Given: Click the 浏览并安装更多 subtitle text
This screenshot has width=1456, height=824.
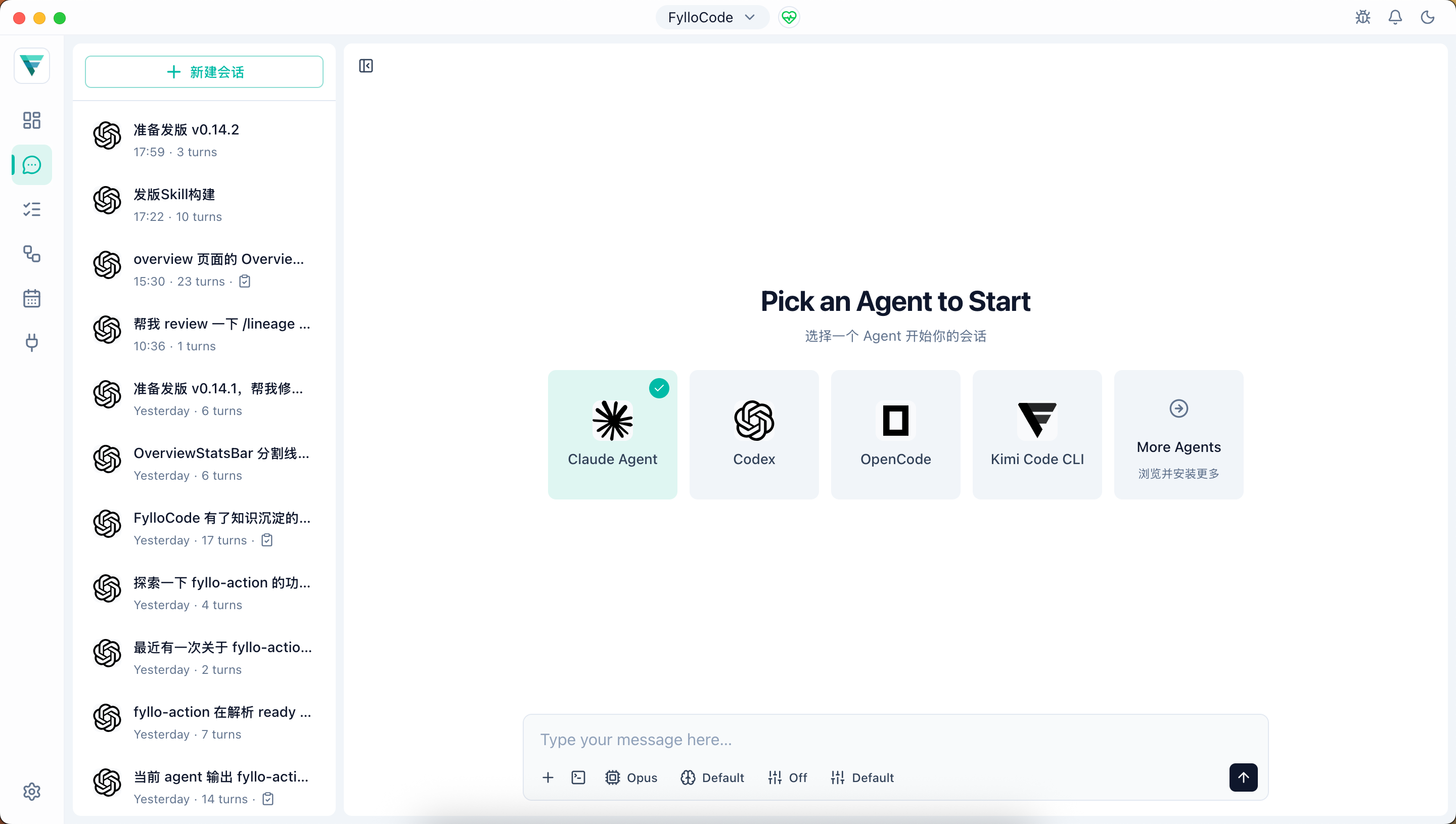Looking at the screenshot, I should click(1179, 474).
